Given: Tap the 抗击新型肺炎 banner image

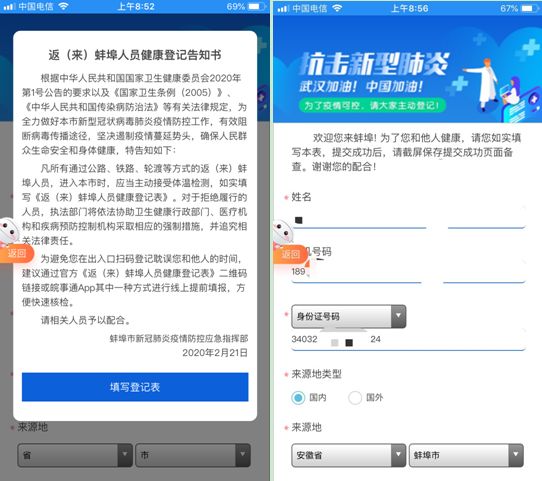Looking at the screenshot, I should pyautogui.click(x=408, y=68).
